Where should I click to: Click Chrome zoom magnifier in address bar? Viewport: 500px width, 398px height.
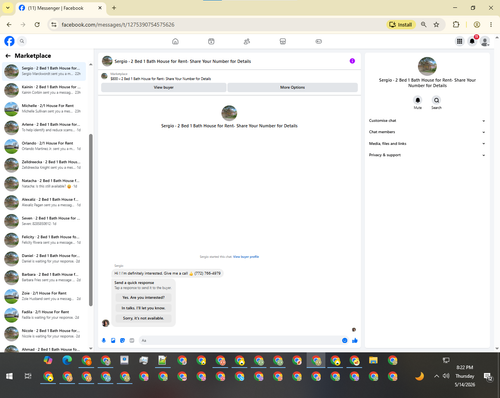pyautogui.click(x=424, y=25)
